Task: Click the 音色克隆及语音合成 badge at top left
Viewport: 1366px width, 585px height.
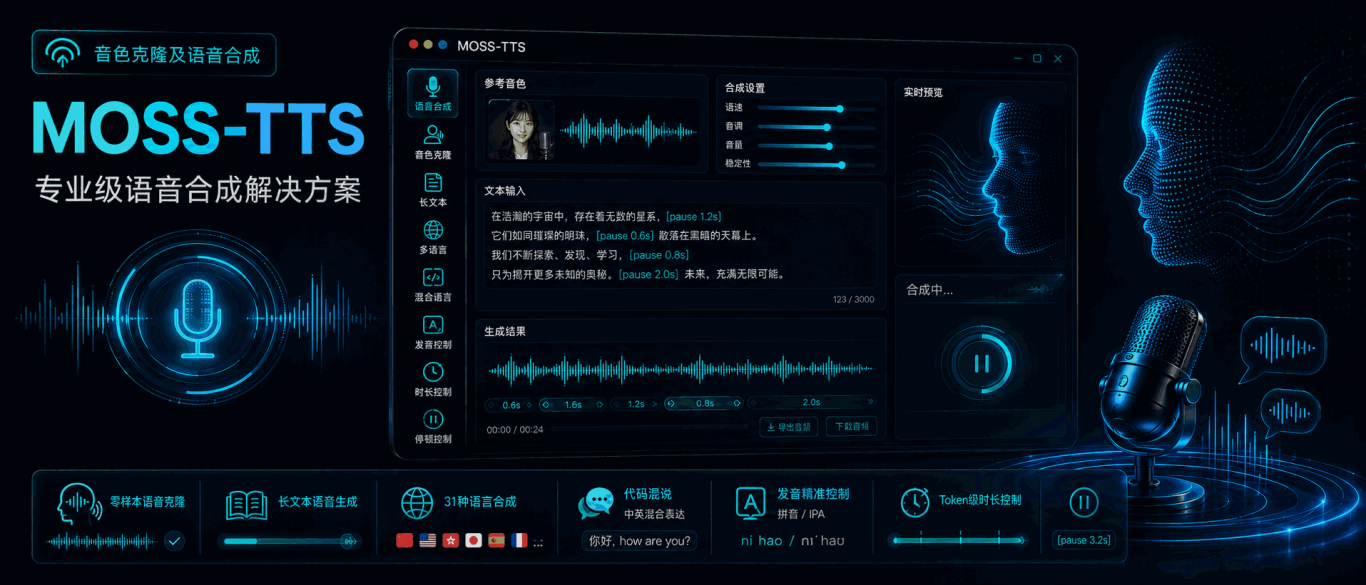Action: tap(154, 54)
